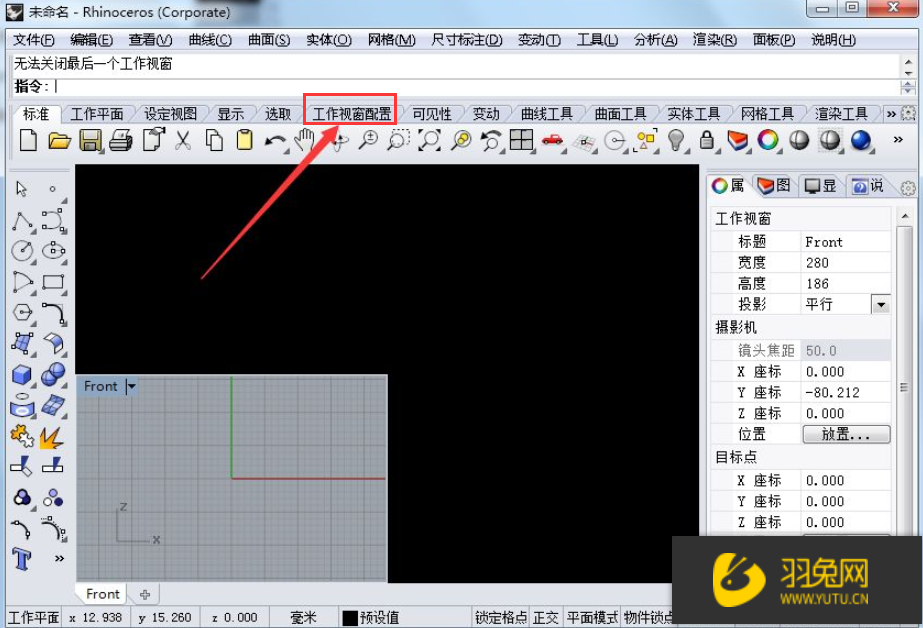Click the four-viewport layout icon
This screenshot has width=923, height=628.
pos(522,141)
